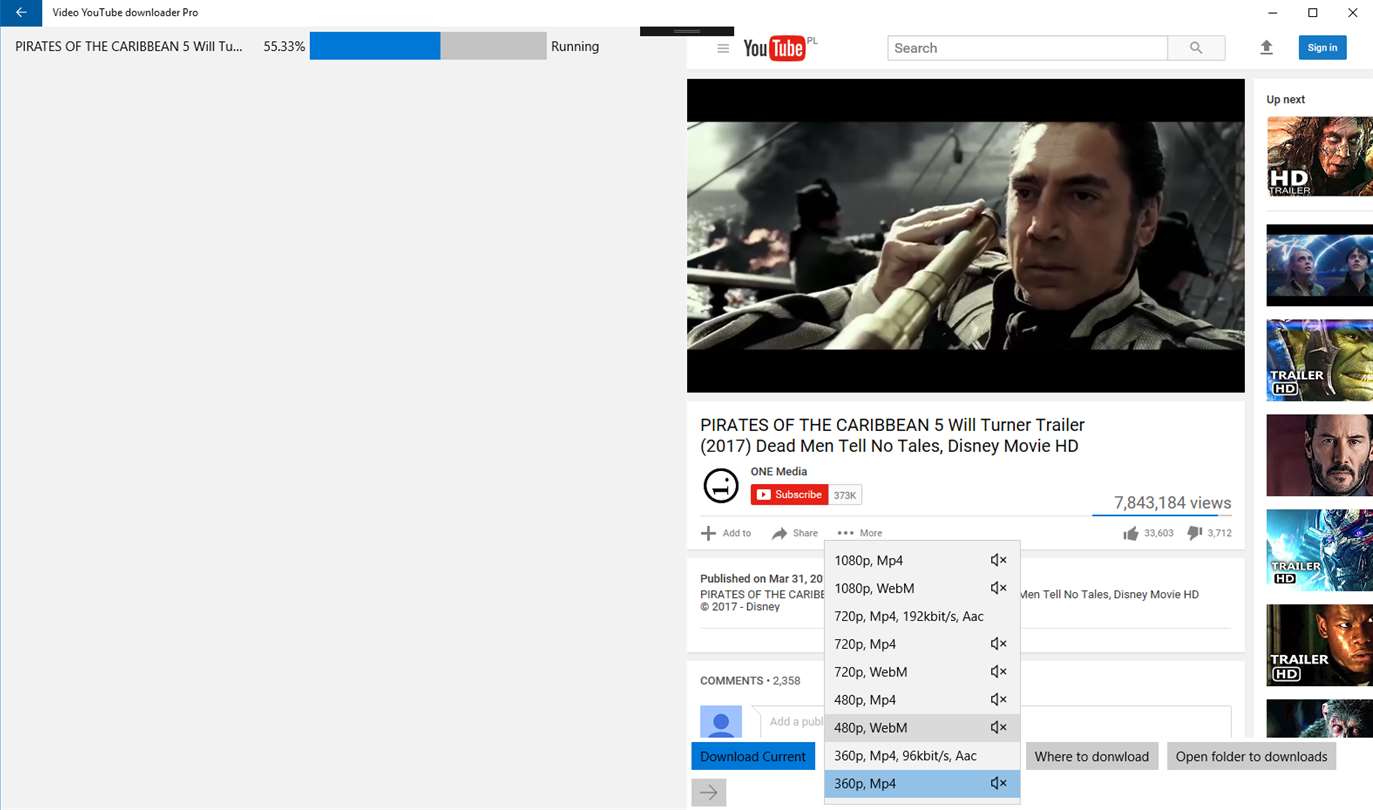The width and height of the screenshot is (1373, 810).
Task: Click the thumbs up like icon
Action: coord(1131,533)
